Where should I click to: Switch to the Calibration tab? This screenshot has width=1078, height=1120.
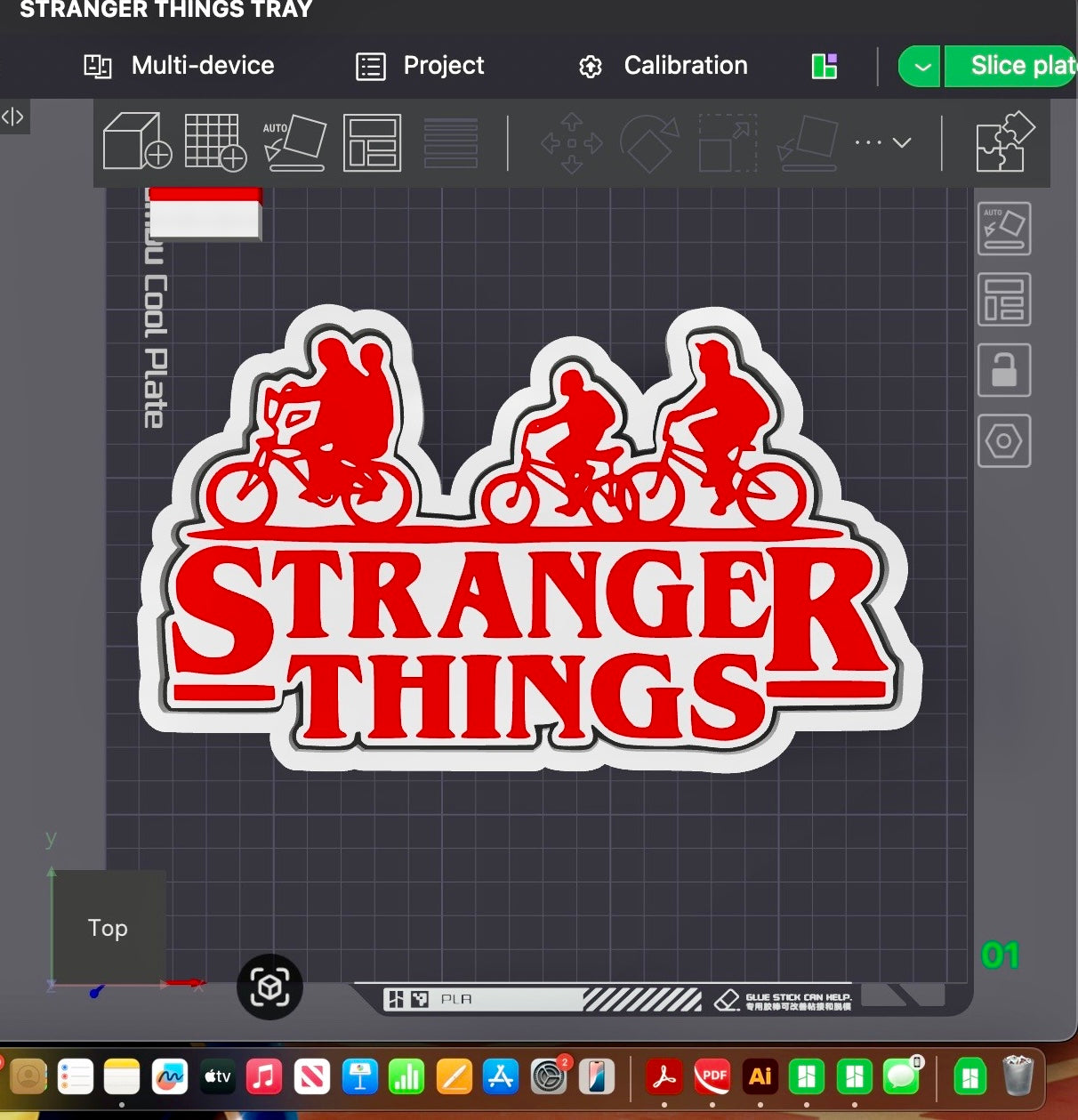664,66
